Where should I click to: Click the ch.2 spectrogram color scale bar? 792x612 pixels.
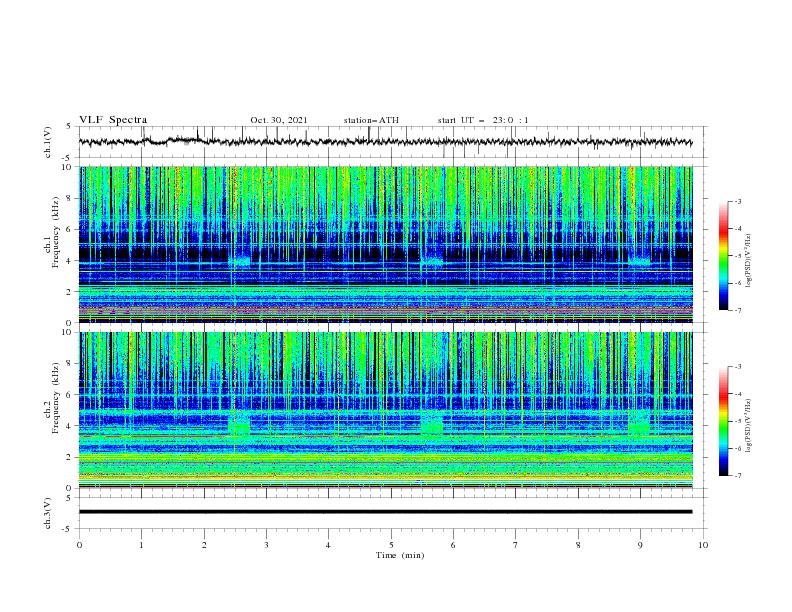[724, 421]
